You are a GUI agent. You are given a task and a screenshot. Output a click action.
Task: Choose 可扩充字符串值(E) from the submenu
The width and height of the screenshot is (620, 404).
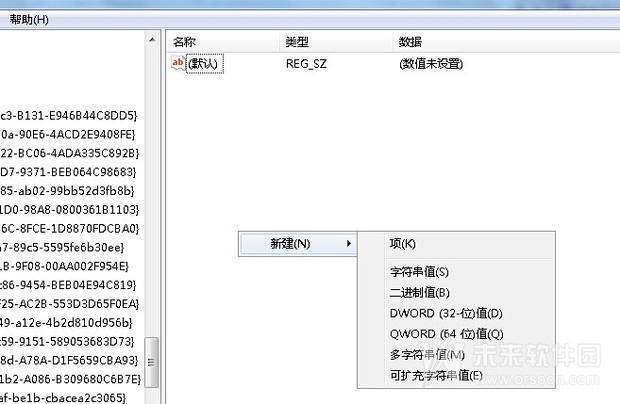click(x=456, y=375)
